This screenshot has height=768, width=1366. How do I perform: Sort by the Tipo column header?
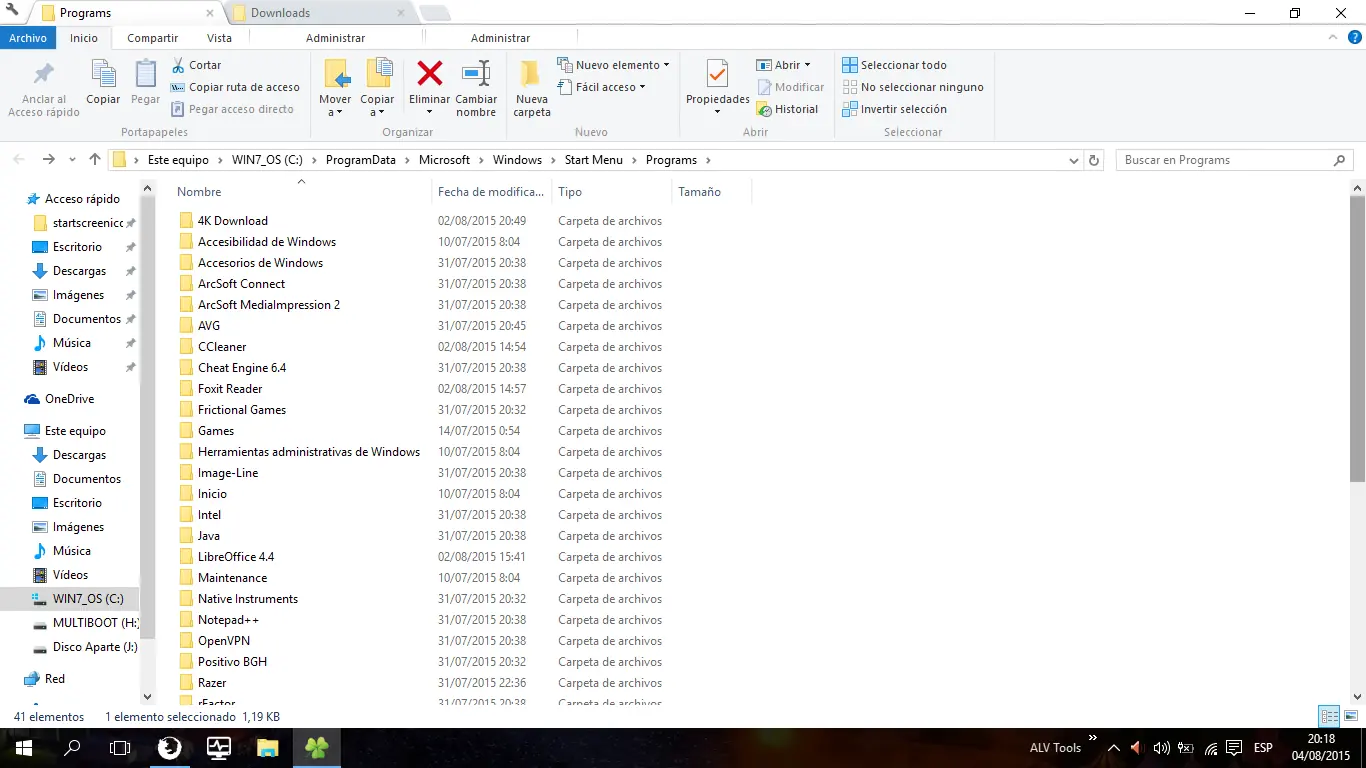pyautogui.click(x=570, y=192)
